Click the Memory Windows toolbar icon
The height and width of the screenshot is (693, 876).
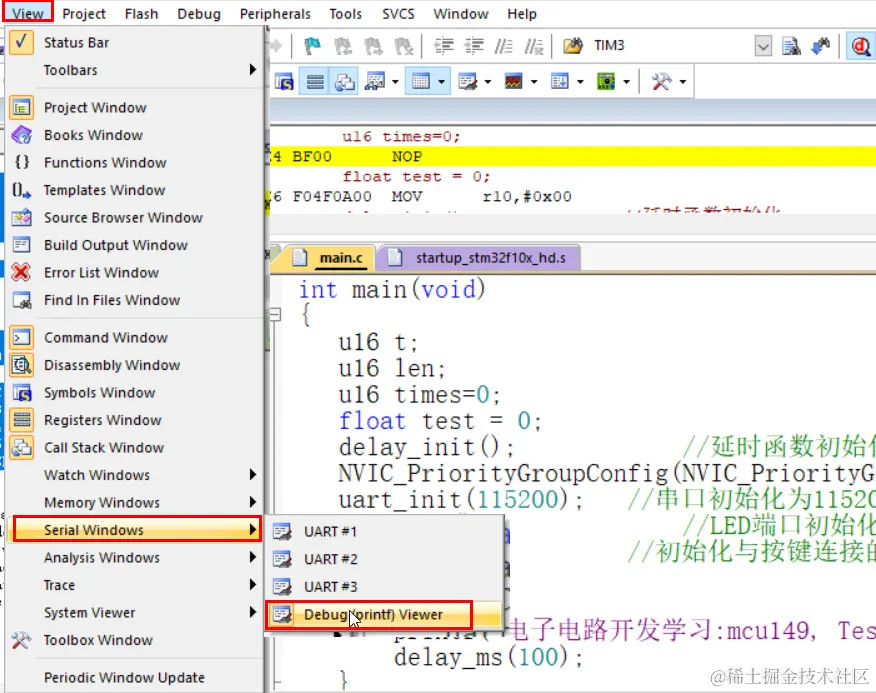click(421, 82)
